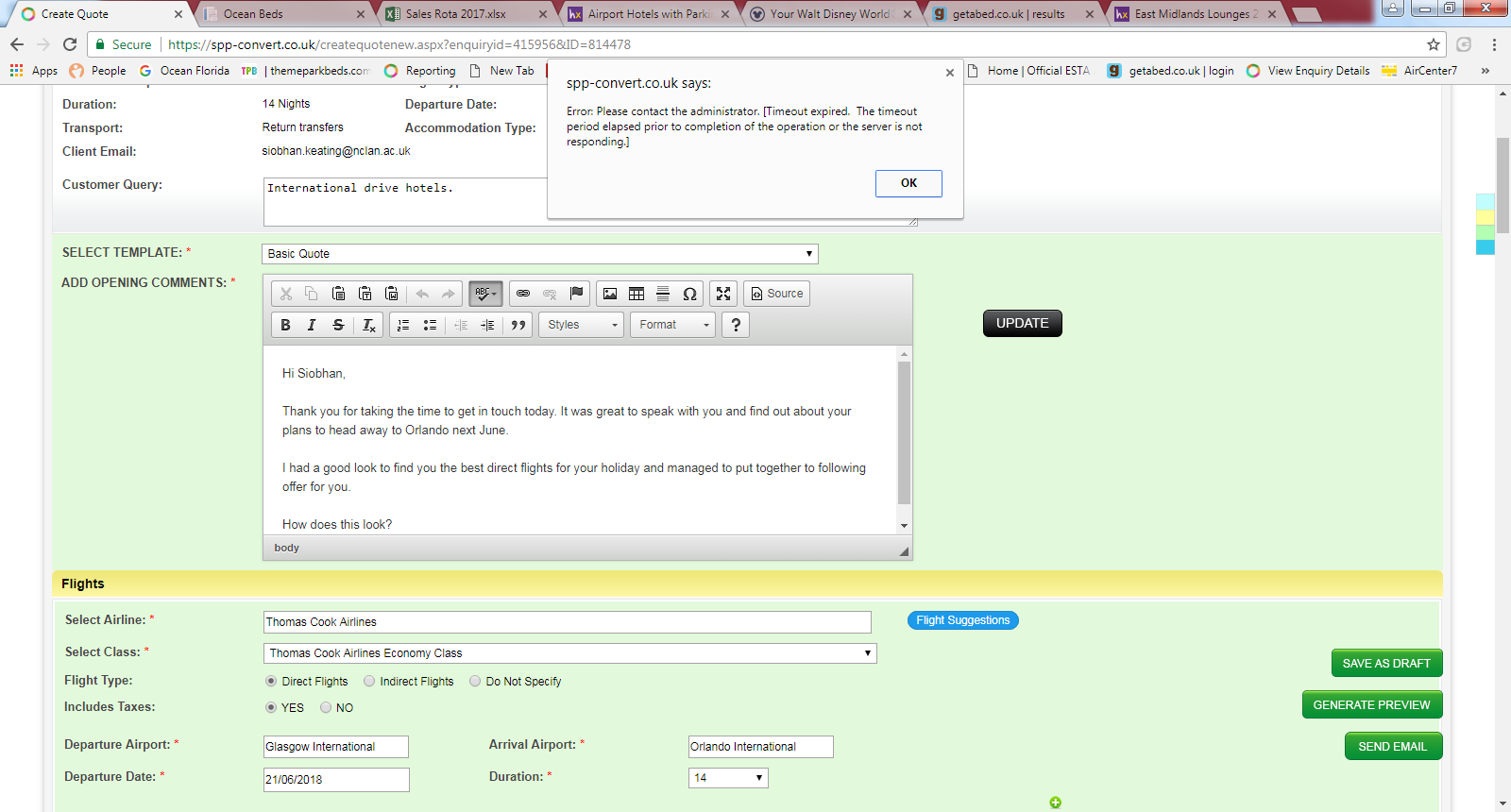Screen dimensions: 1511x812
Task: Click the Departure Date field in Flights
Action: [x=336, y=780]
